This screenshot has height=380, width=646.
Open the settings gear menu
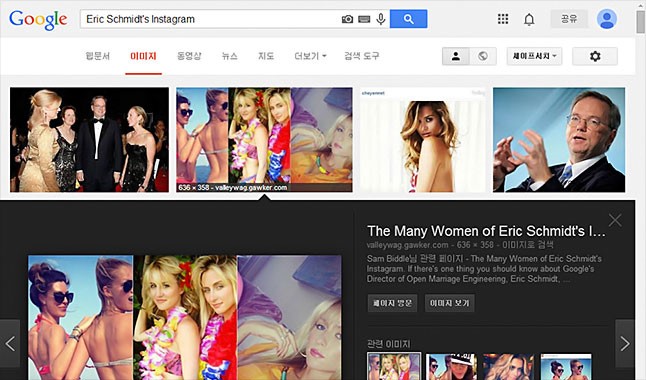click(x=595, y=56)
